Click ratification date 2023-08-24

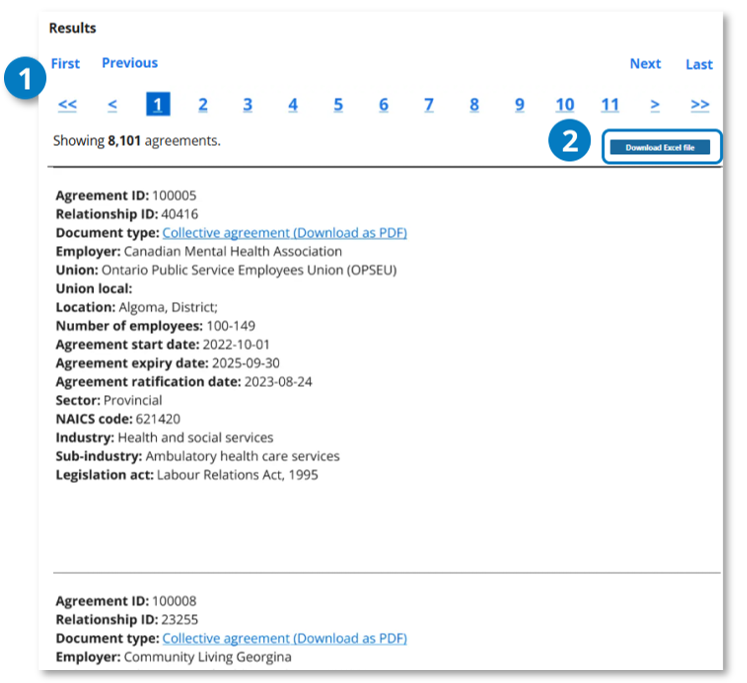coord(278,382)
